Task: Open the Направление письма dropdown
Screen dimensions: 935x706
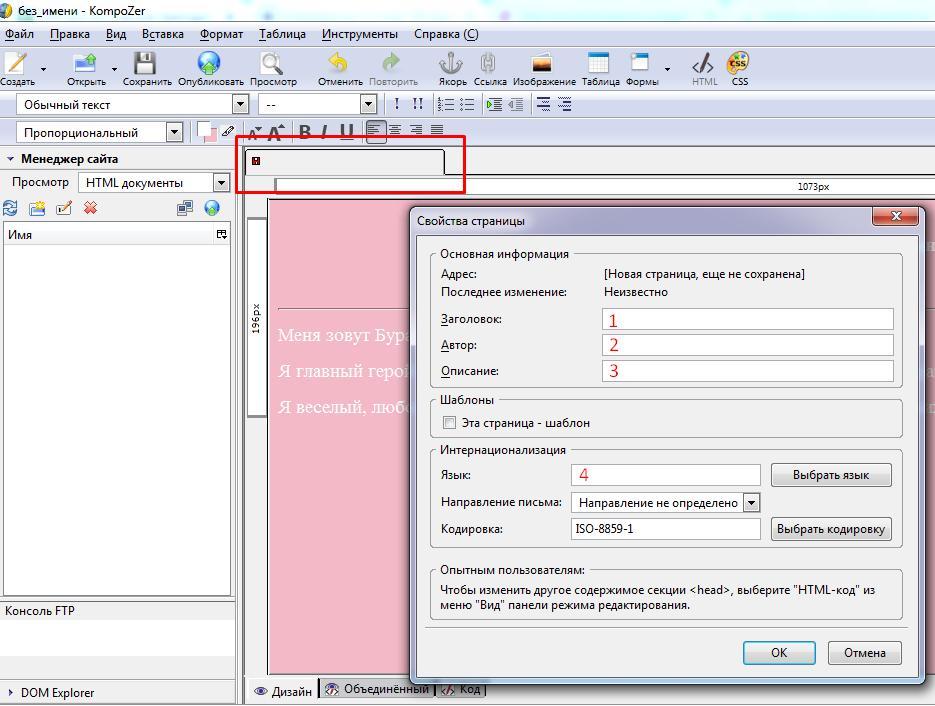Action: click(752, 503)
